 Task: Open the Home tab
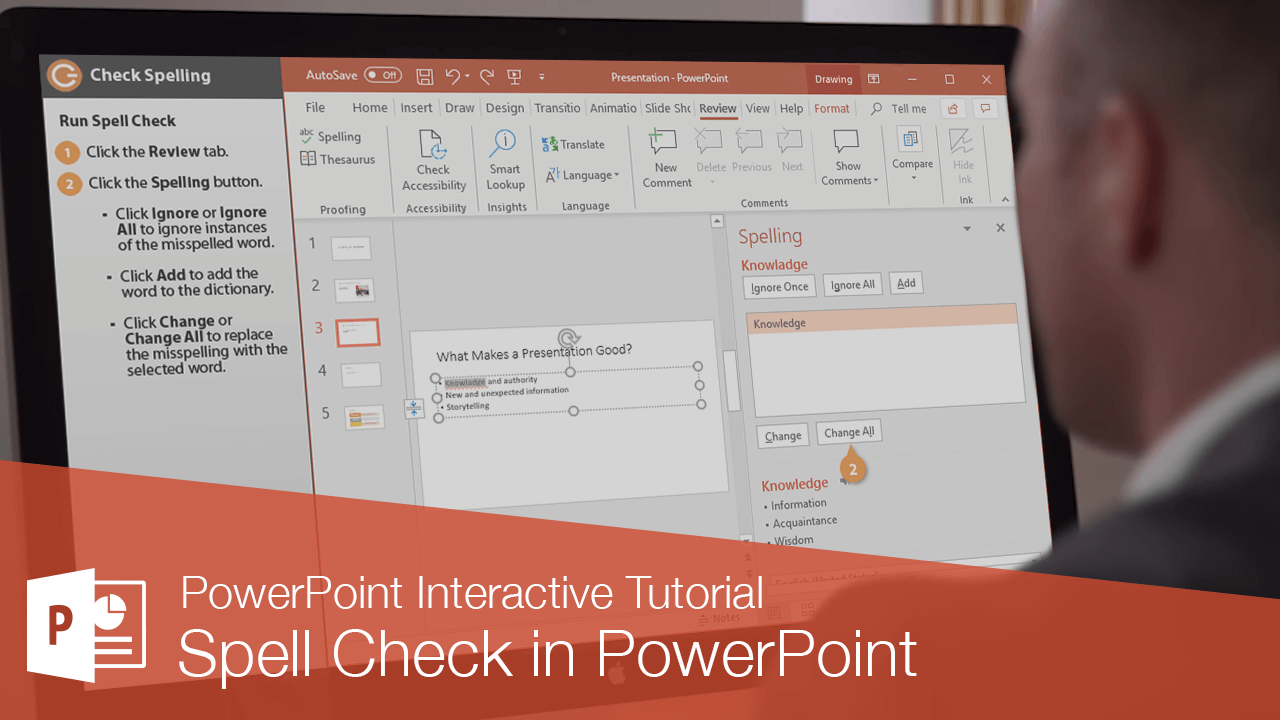(x=369, y=107)
